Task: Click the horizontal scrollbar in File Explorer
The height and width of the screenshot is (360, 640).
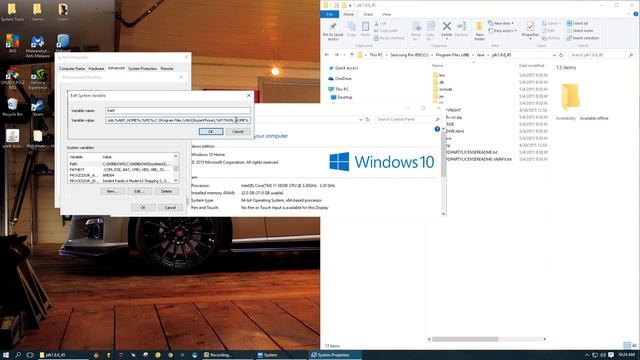Action: (465, 339)
